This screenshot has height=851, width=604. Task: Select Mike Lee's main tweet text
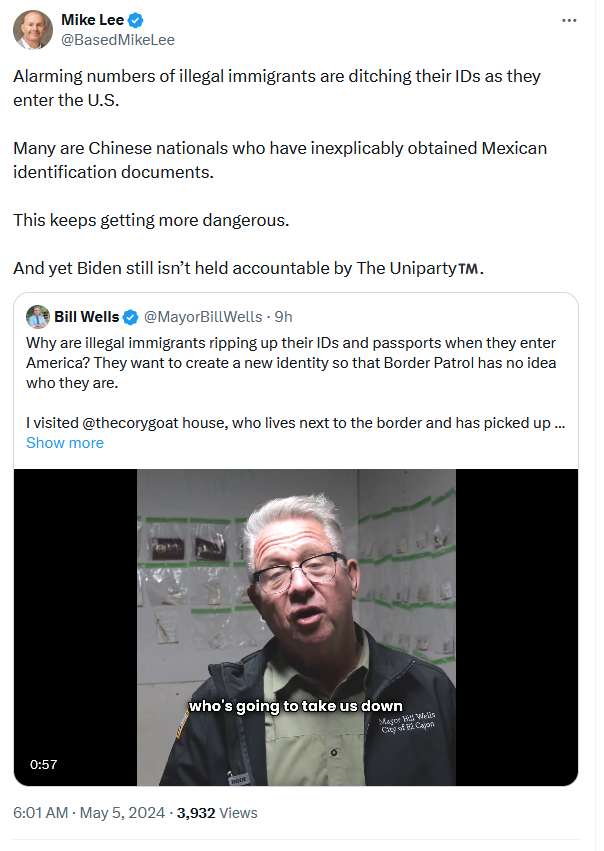[280, 172]
